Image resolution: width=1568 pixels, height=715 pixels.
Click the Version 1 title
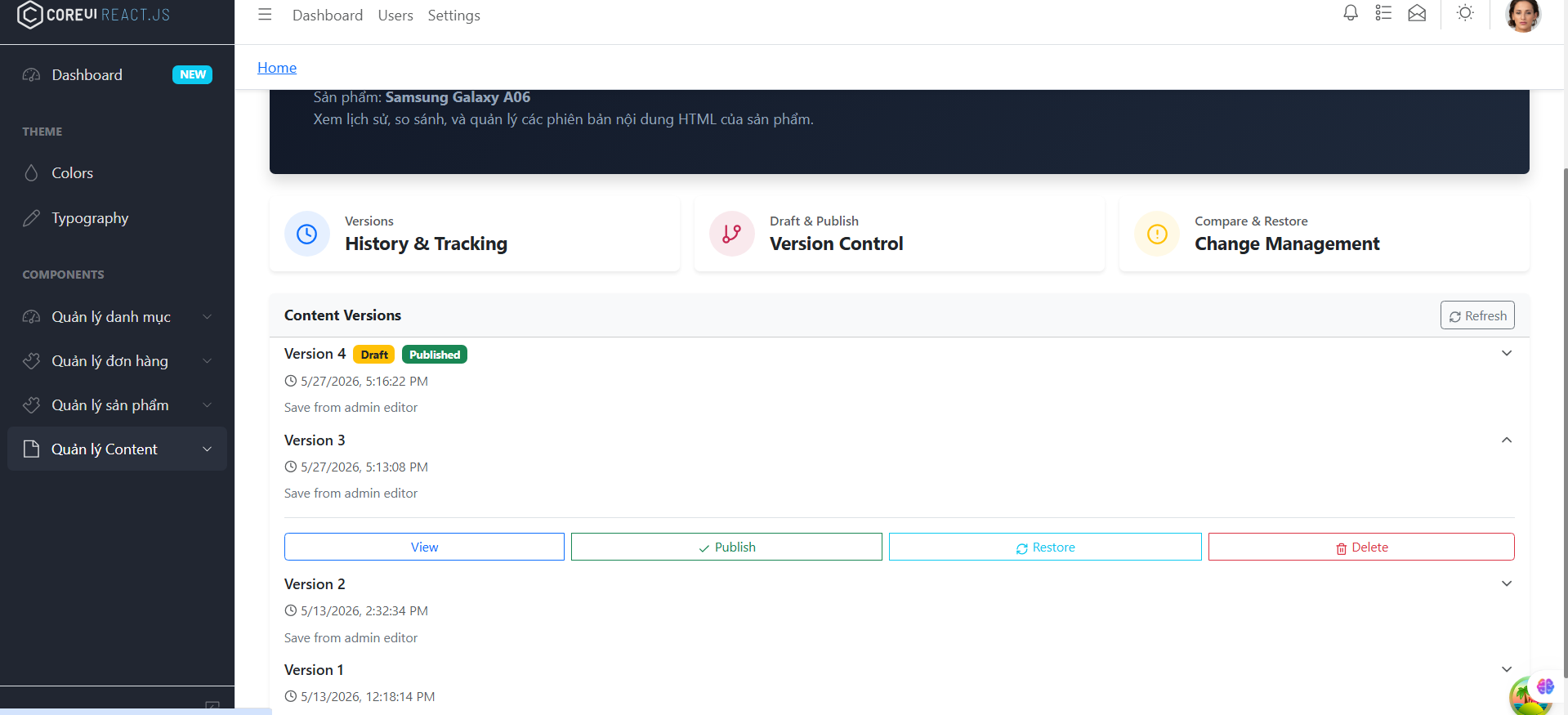pyautogui.click(x=314, y=670)
